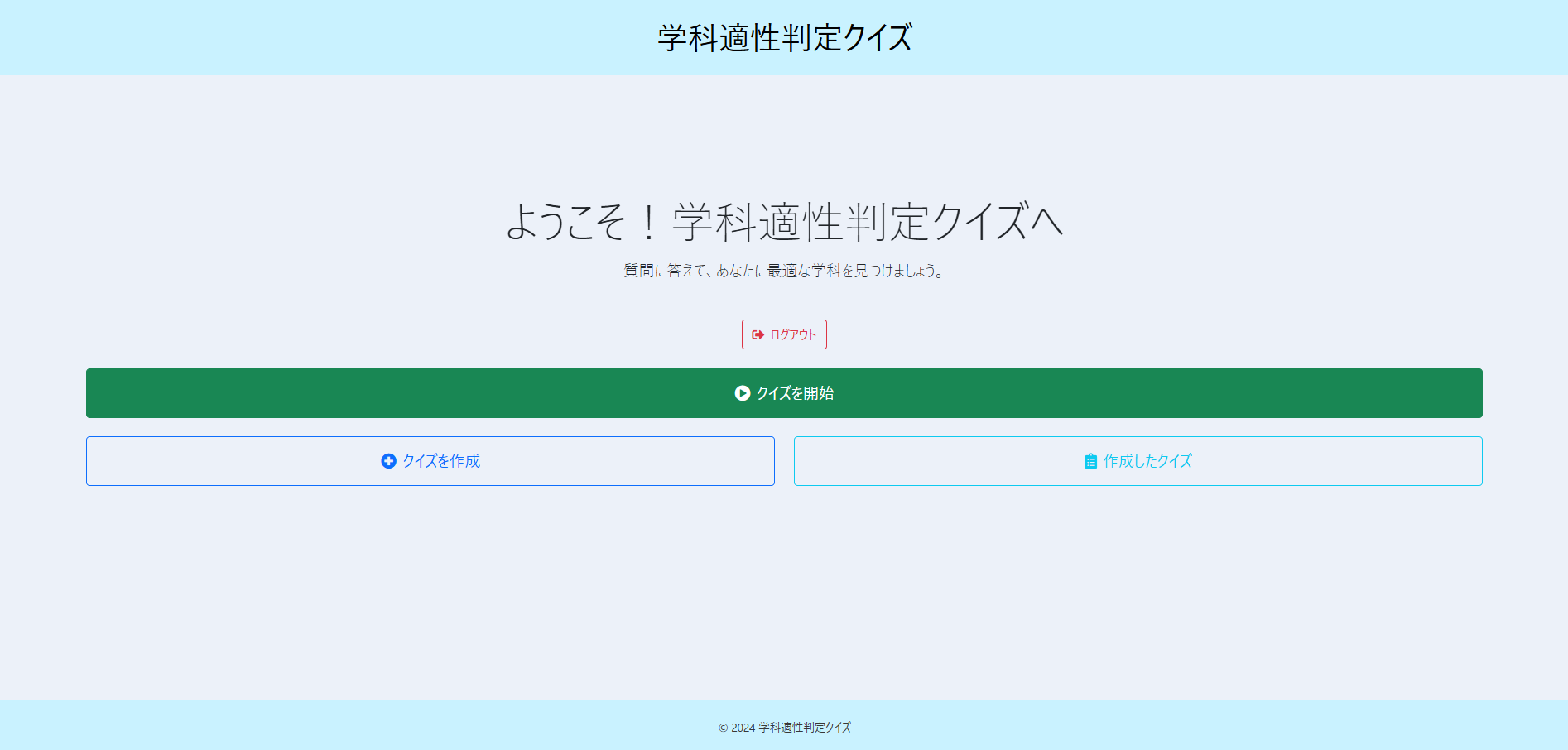Click the circular play symbol for starting quiz

click(x=743, y=393)
